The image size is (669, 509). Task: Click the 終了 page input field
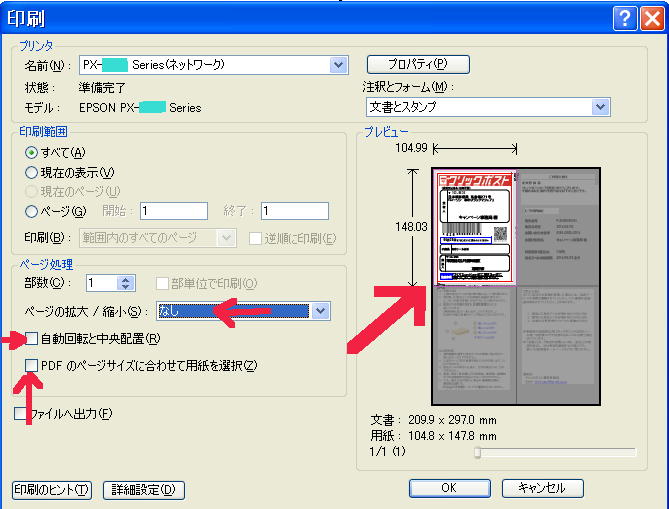[295, 211]
